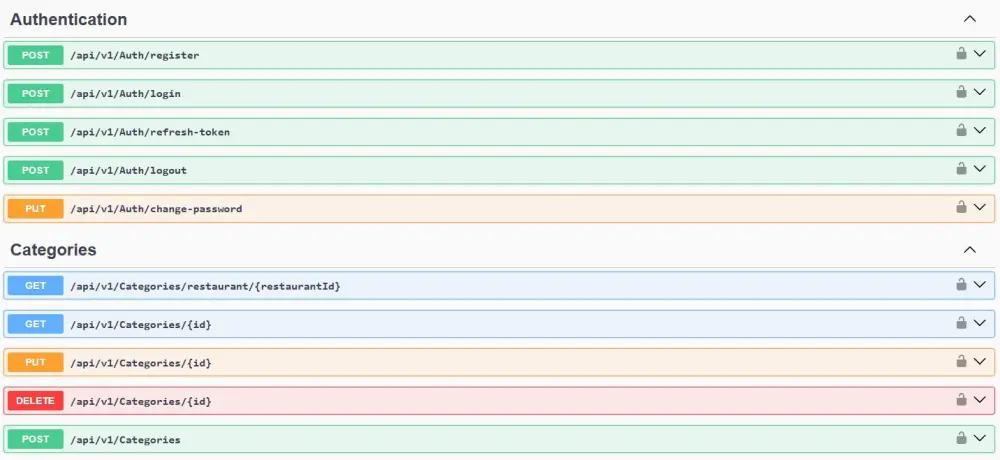Expand the Auth/login endpoint chevron
The image size is (1000, 460).
[980, 93]
